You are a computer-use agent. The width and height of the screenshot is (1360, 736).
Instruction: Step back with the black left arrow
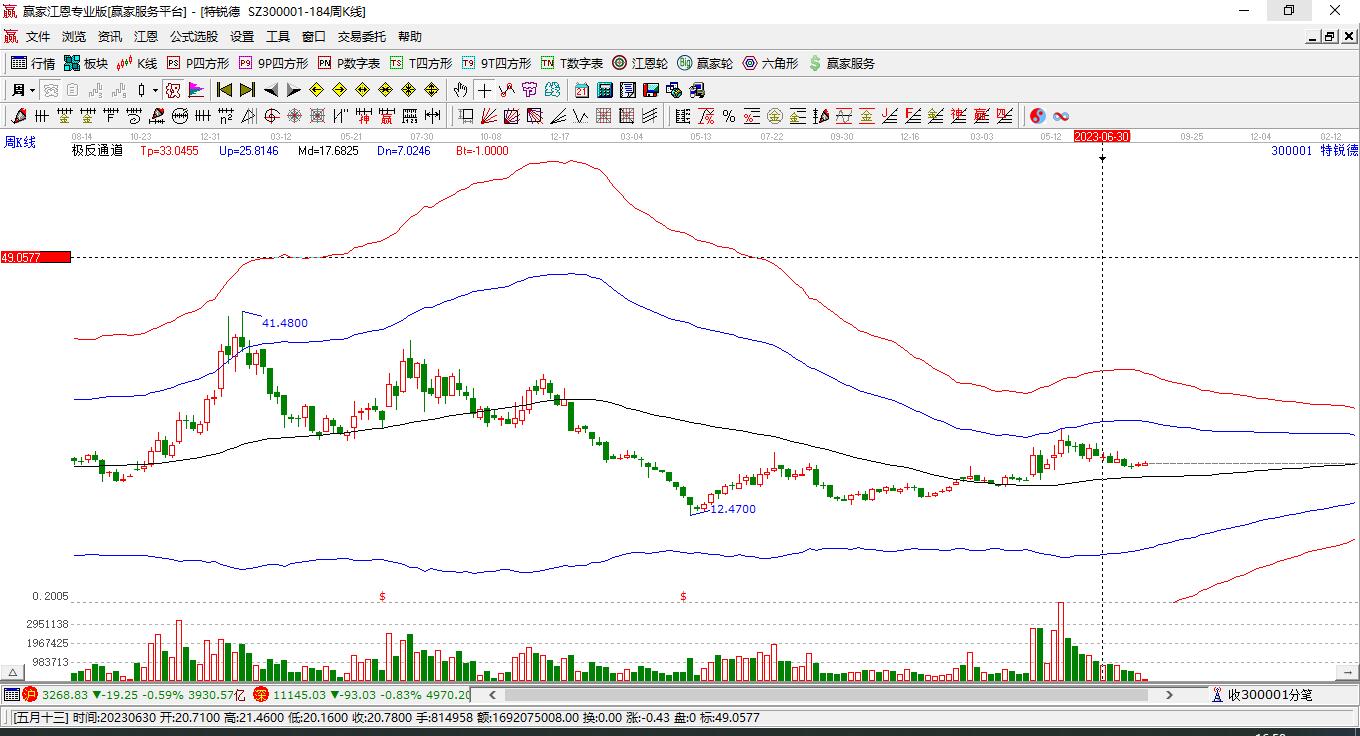point(271,90)
